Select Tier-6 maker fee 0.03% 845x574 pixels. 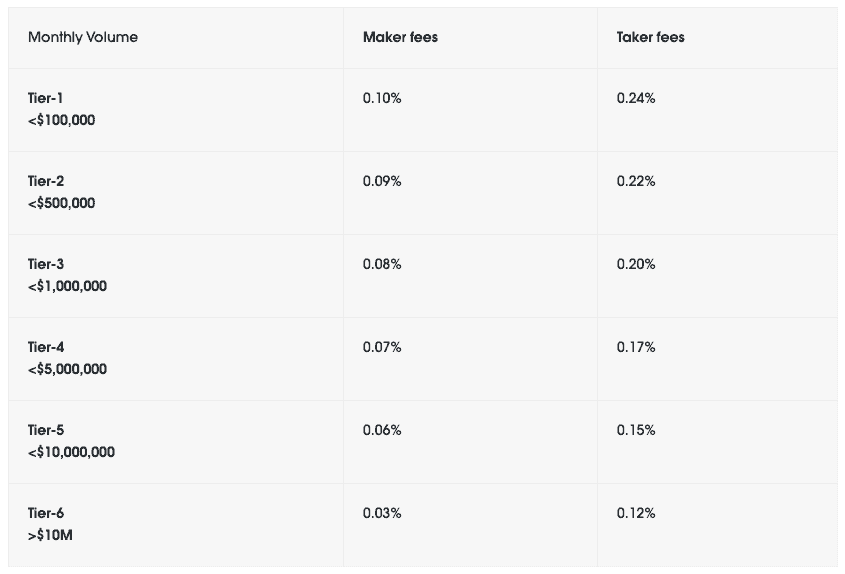click(x=382, y=513)
